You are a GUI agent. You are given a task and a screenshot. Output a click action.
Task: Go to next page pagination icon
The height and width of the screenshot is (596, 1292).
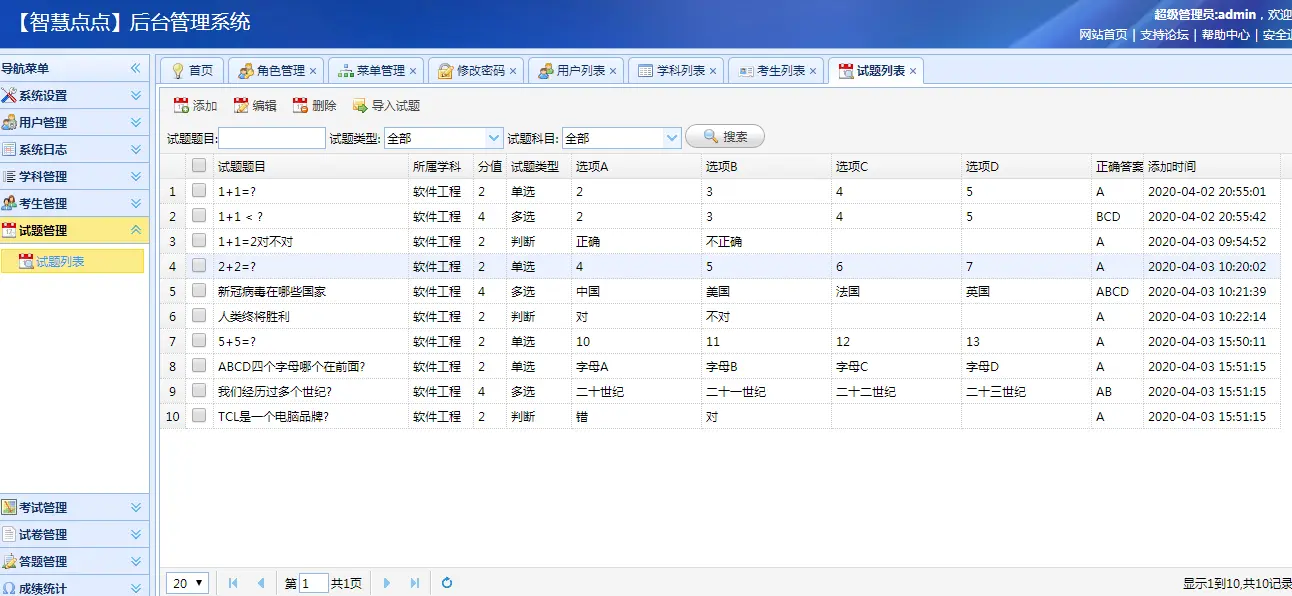(387, 583)
